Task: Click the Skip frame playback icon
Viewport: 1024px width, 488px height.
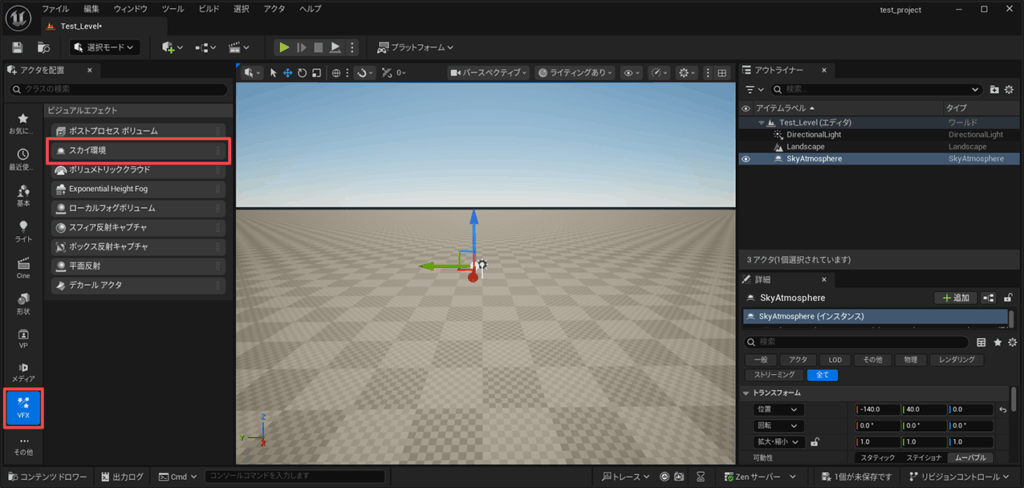Action: click(301, 47)
